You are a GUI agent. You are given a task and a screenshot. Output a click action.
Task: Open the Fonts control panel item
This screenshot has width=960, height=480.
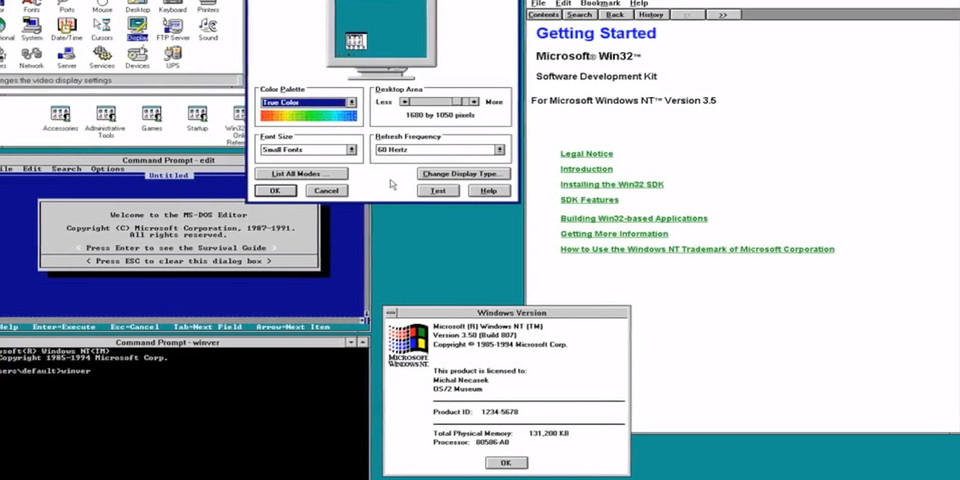point(32,7)
